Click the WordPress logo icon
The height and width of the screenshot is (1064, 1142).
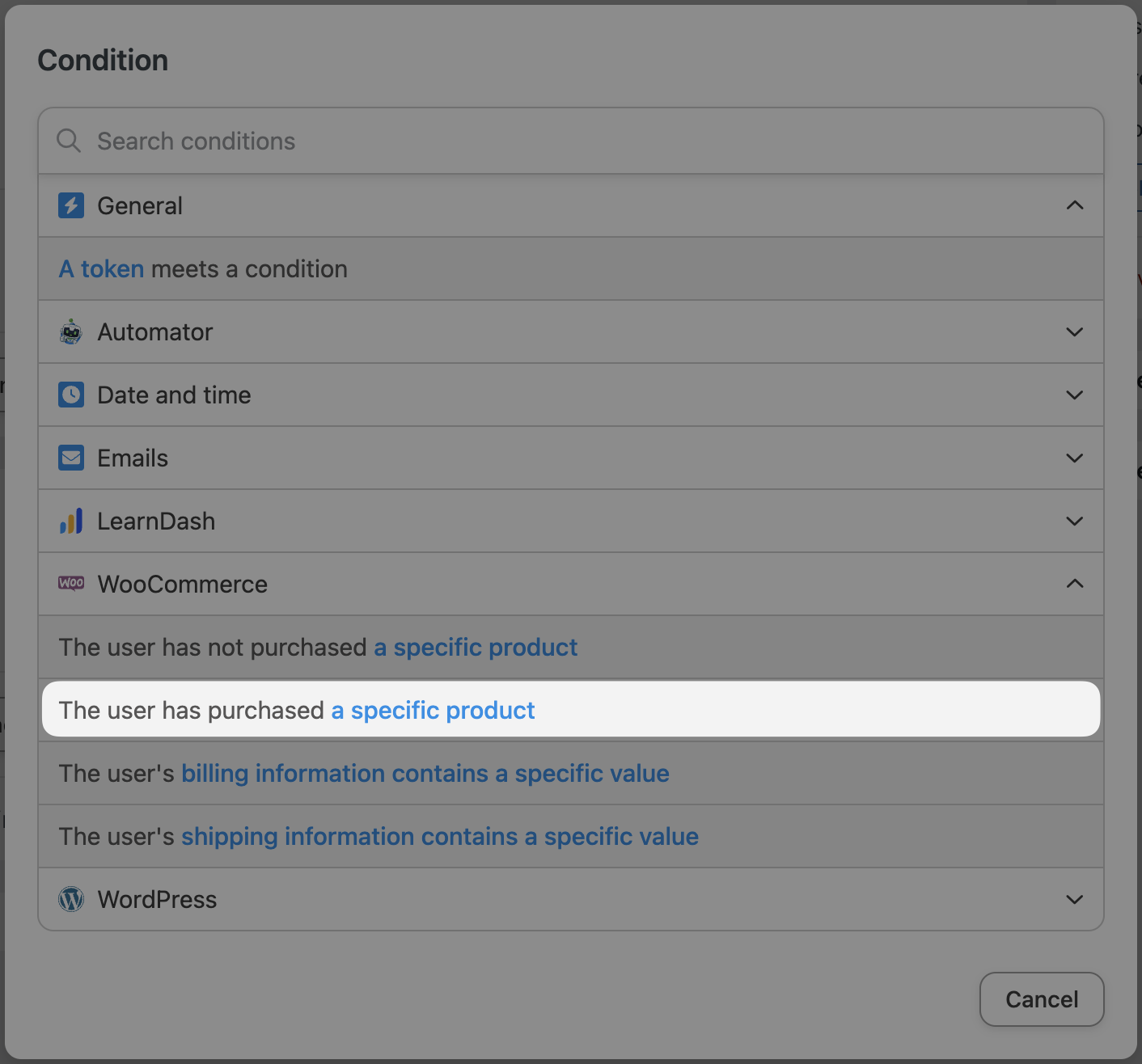(x=71, y=899)
